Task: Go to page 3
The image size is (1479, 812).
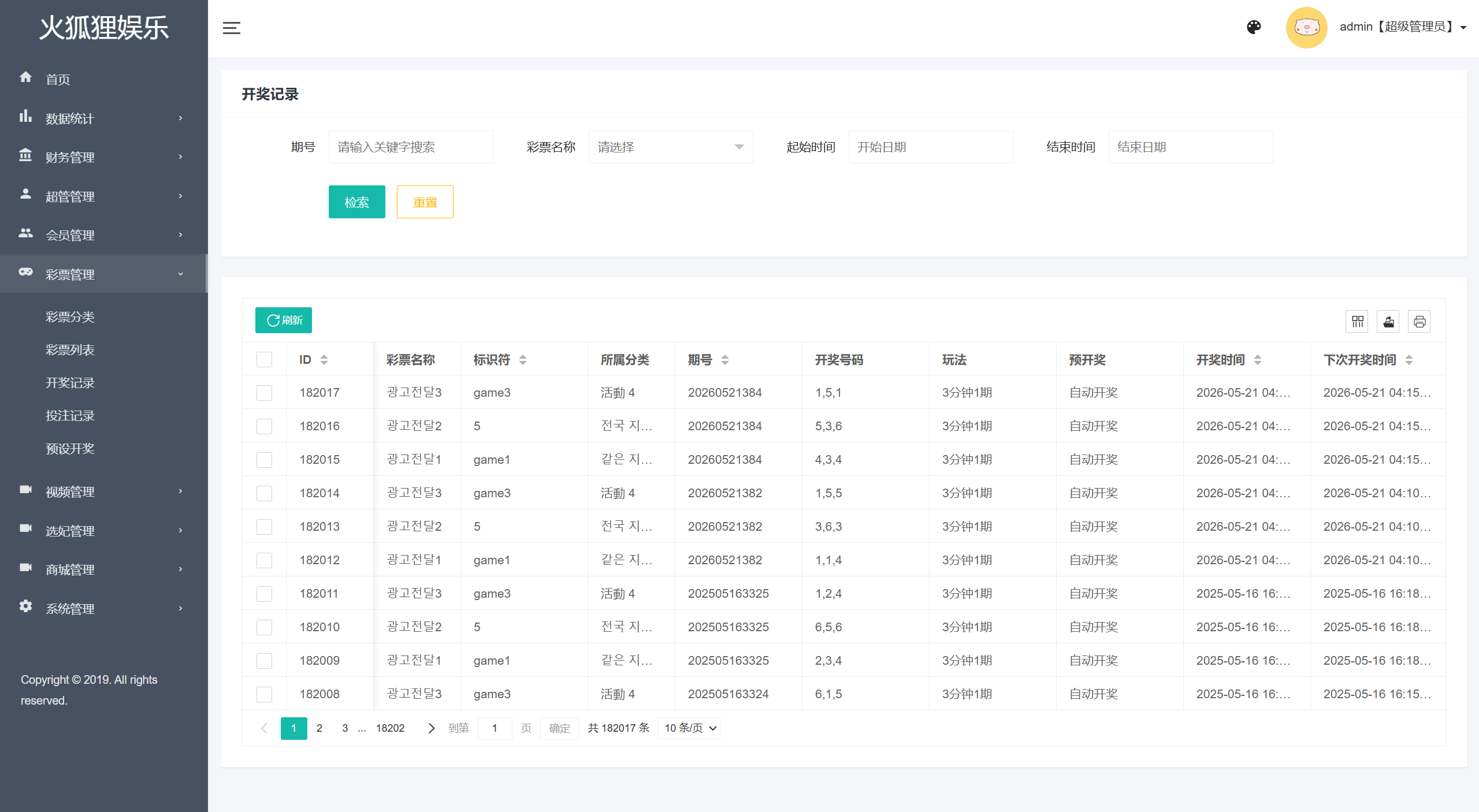Action: (x=345, y=728)
